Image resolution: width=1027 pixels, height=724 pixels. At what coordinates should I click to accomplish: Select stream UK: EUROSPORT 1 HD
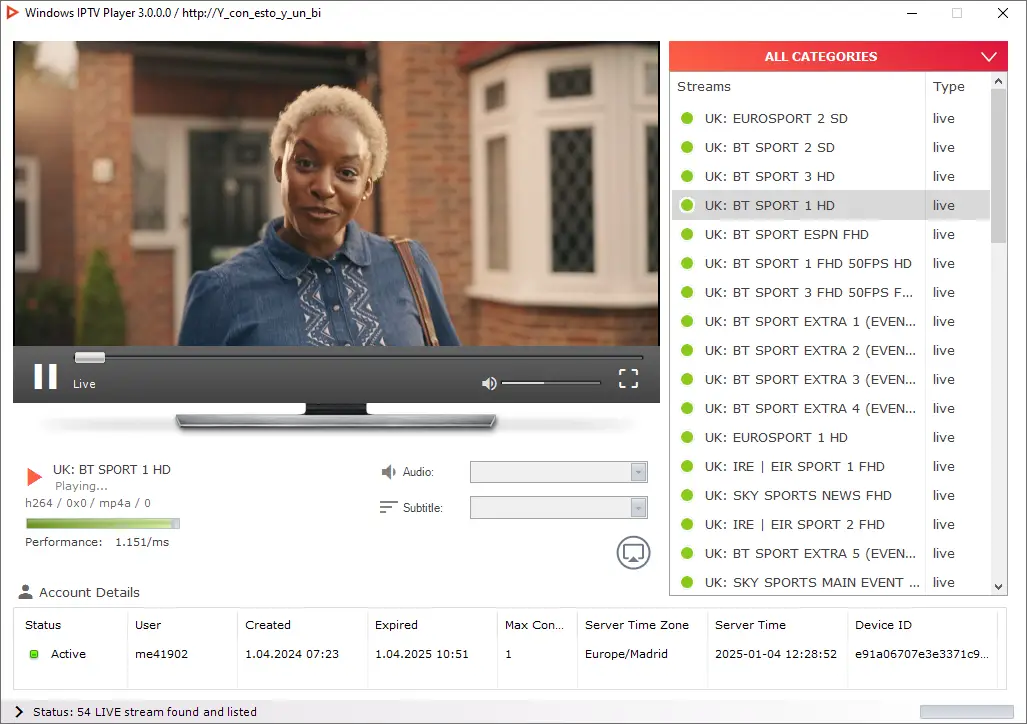(831, 437)
